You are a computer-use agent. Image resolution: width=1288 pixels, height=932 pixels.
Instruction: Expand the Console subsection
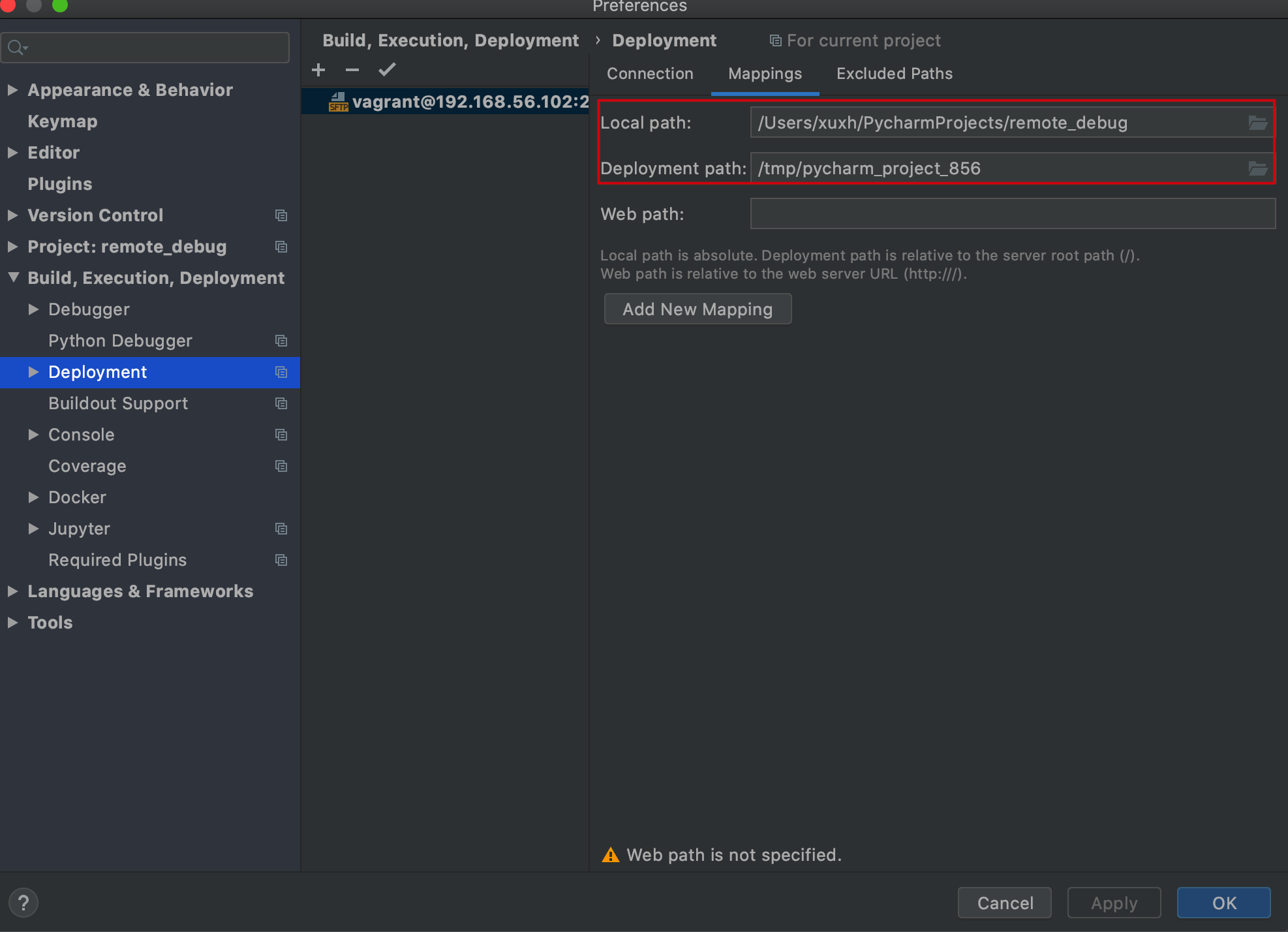[x=33, y=435]
